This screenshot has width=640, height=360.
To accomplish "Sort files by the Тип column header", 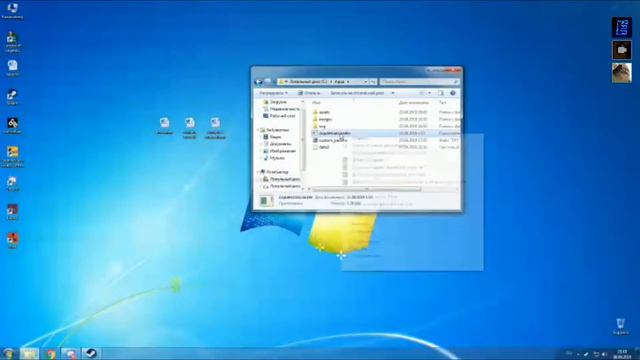I will 444,102.
